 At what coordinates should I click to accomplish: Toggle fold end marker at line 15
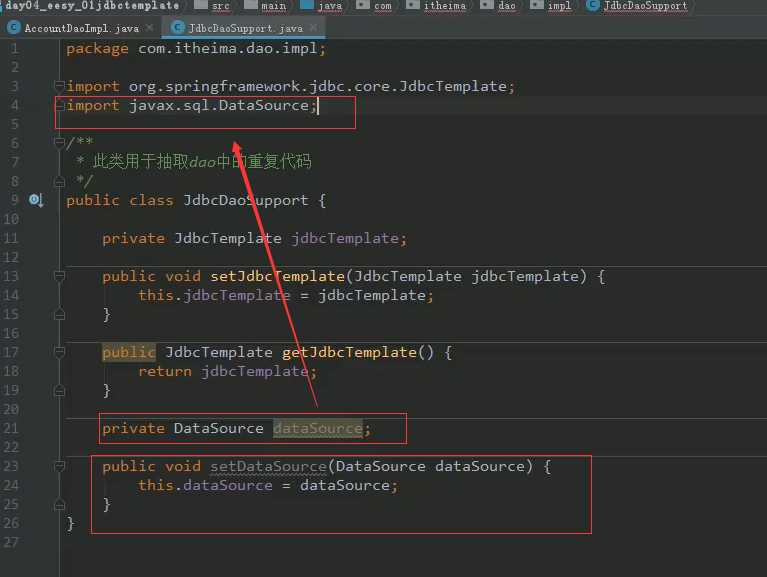59,314
